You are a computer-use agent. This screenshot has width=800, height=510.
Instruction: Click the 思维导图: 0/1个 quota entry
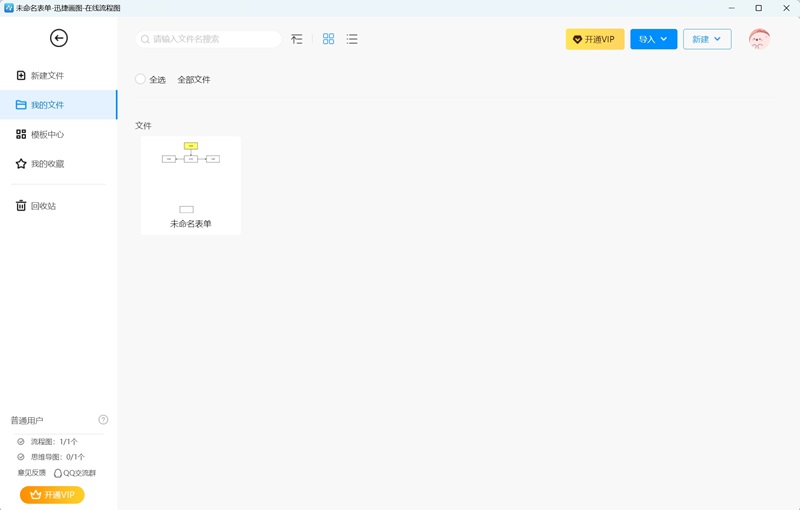[x=51, y=457]
